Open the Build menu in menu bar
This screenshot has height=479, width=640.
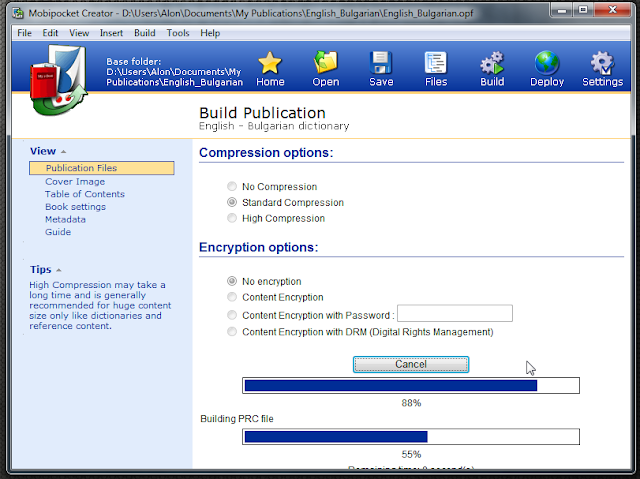[x=144, y=33]
